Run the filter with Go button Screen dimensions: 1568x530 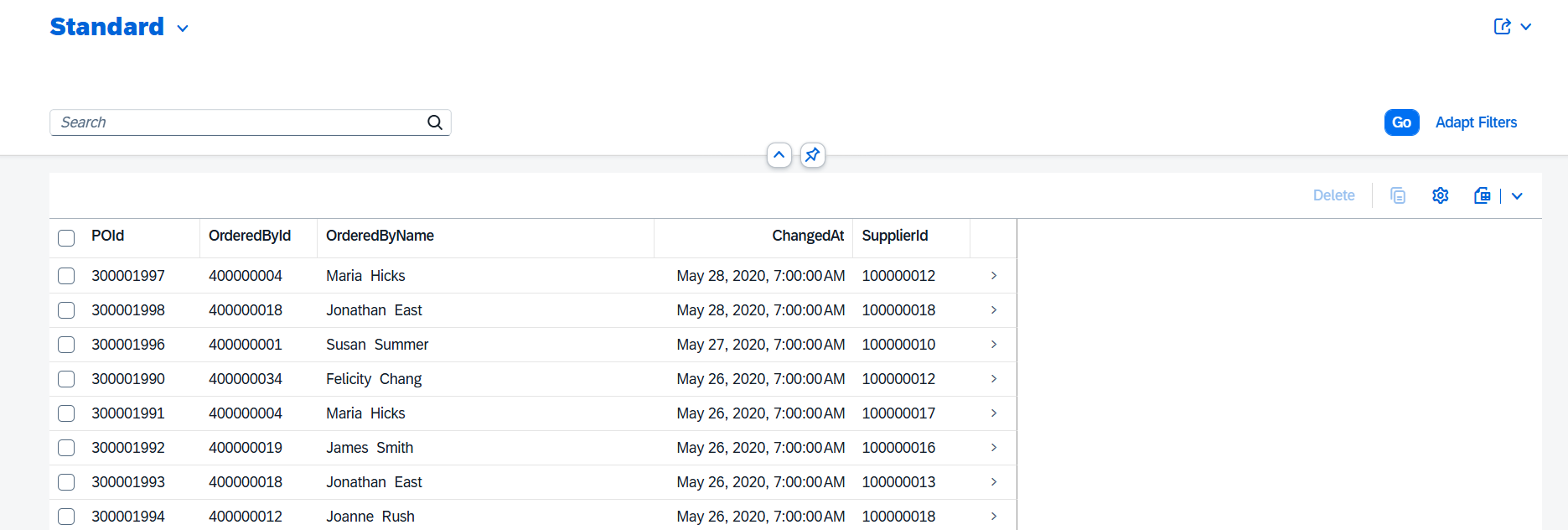pos(1401,122)
